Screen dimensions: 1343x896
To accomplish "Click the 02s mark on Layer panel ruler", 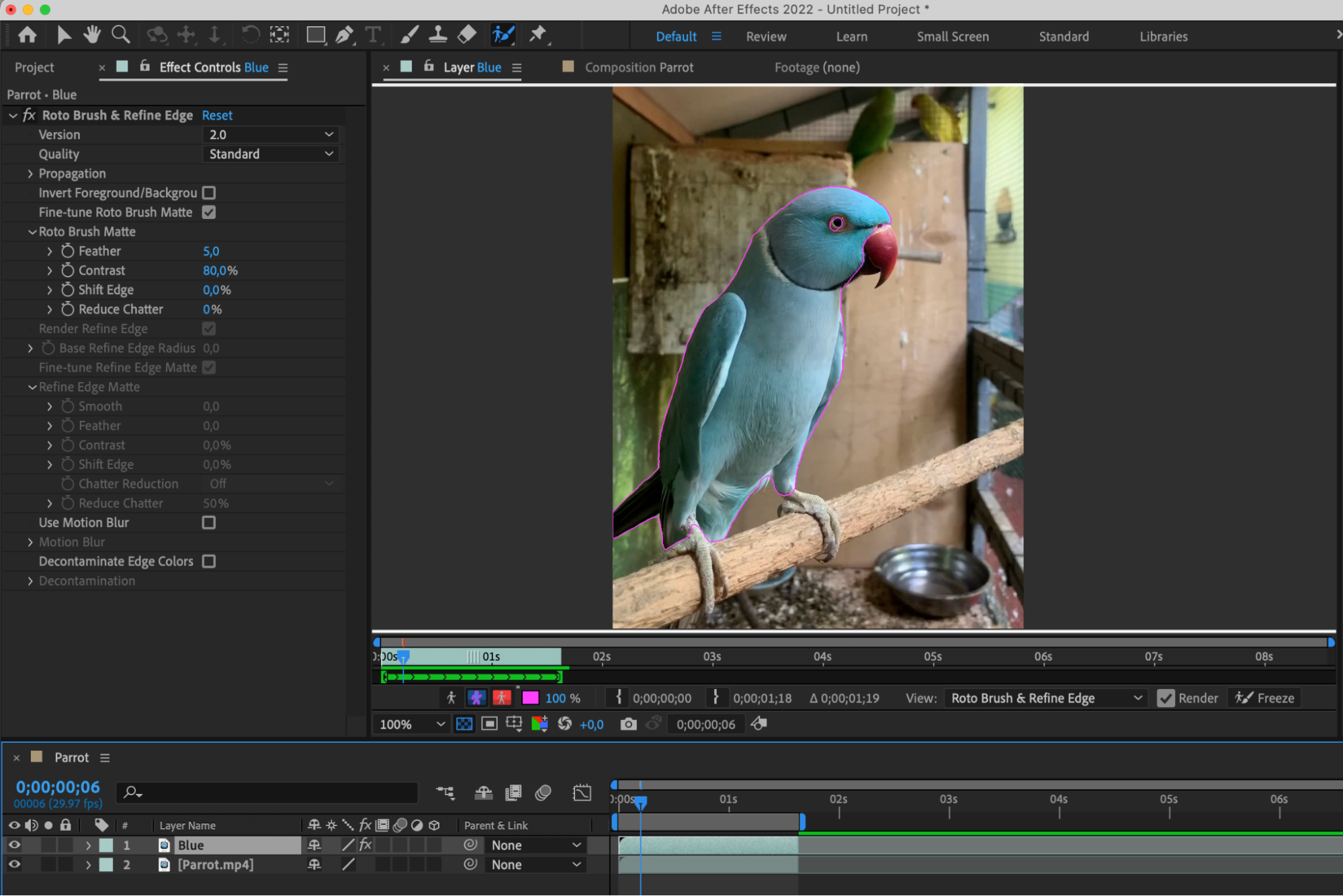I will click(601, 657).
